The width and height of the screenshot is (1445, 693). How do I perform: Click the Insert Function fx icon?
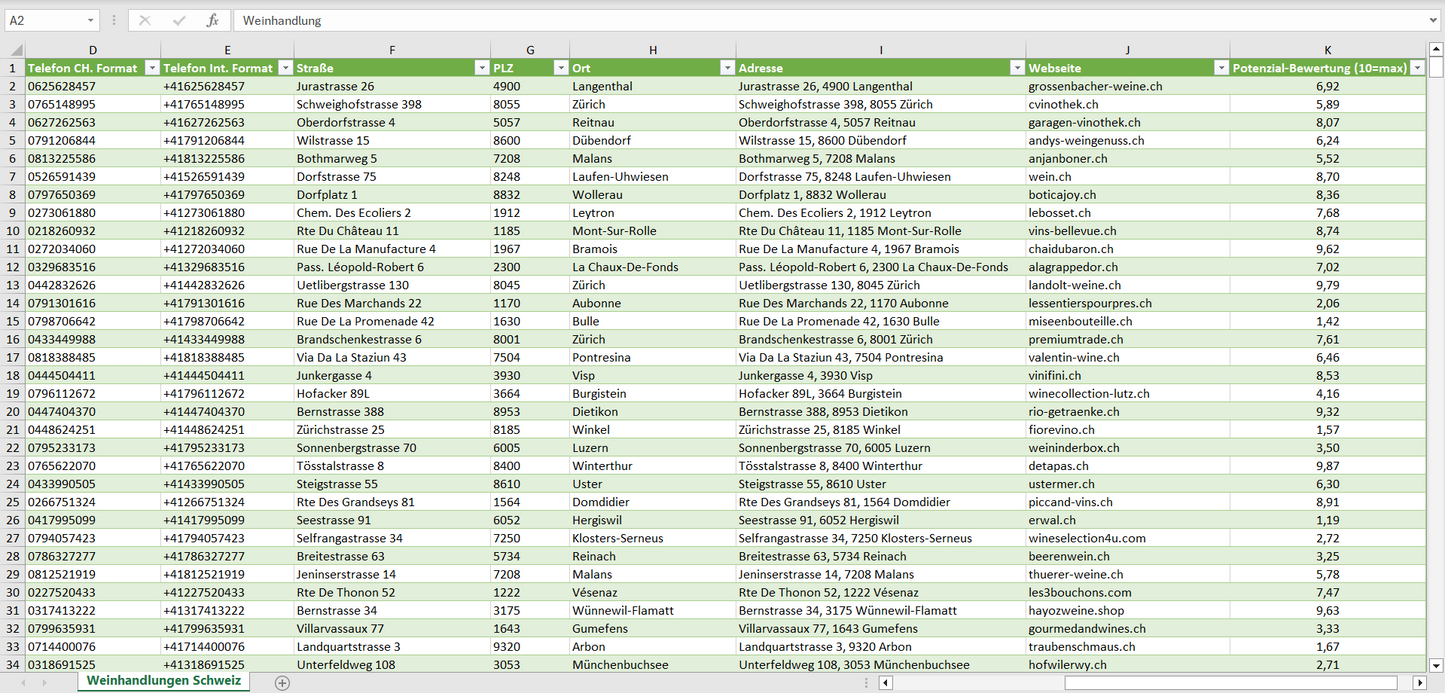212,20
